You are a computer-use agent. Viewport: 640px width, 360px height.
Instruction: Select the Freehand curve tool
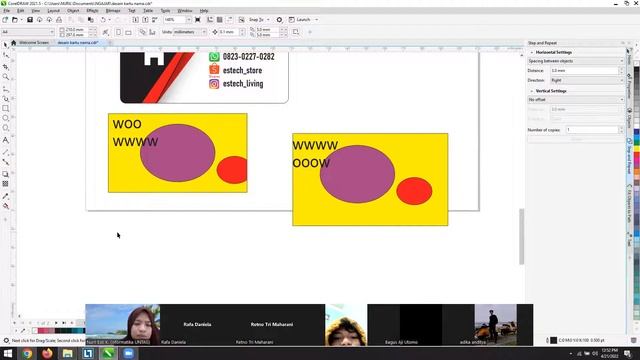(5, 88)
